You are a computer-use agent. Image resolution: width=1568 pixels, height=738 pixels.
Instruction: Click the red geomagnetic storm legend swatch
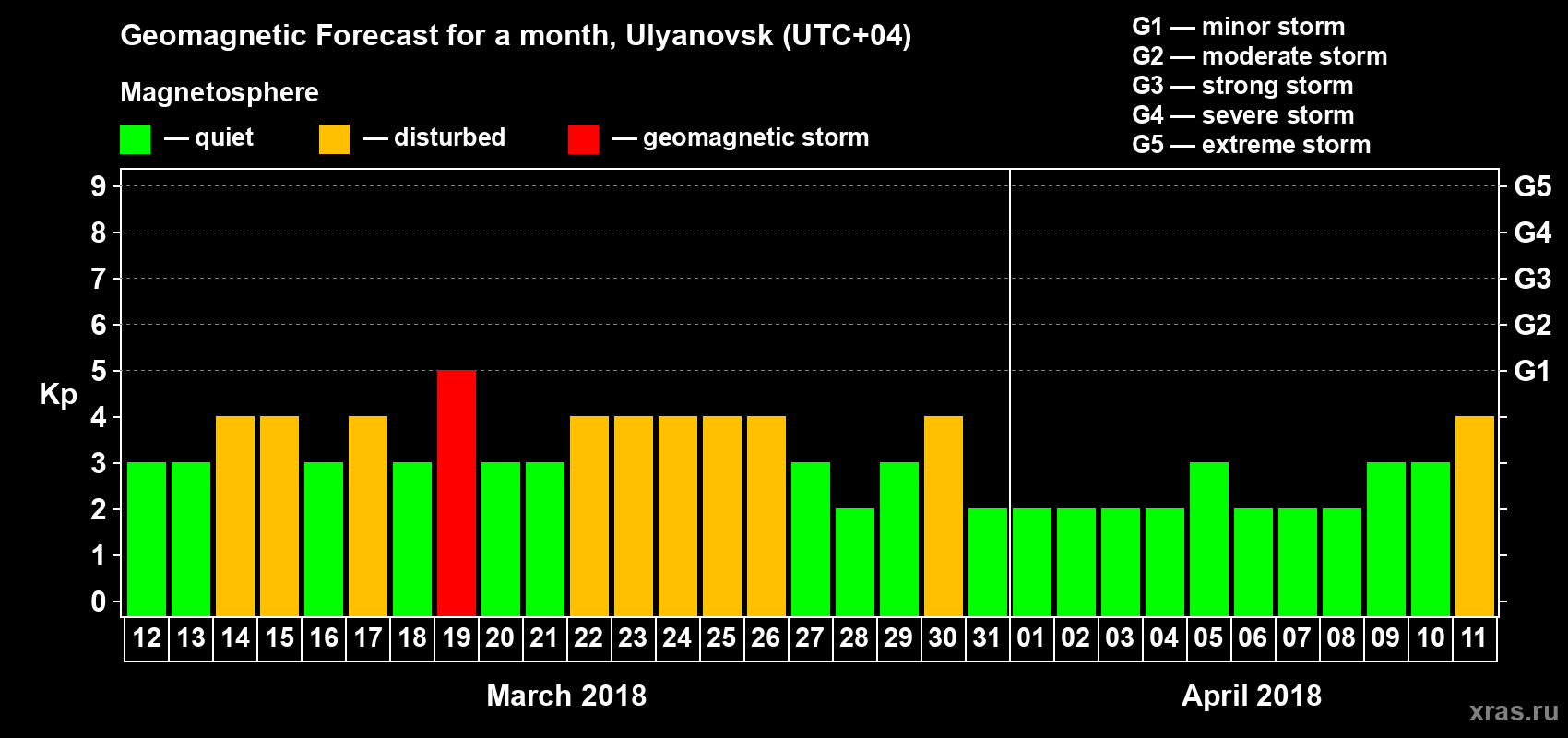coord(583,139)
